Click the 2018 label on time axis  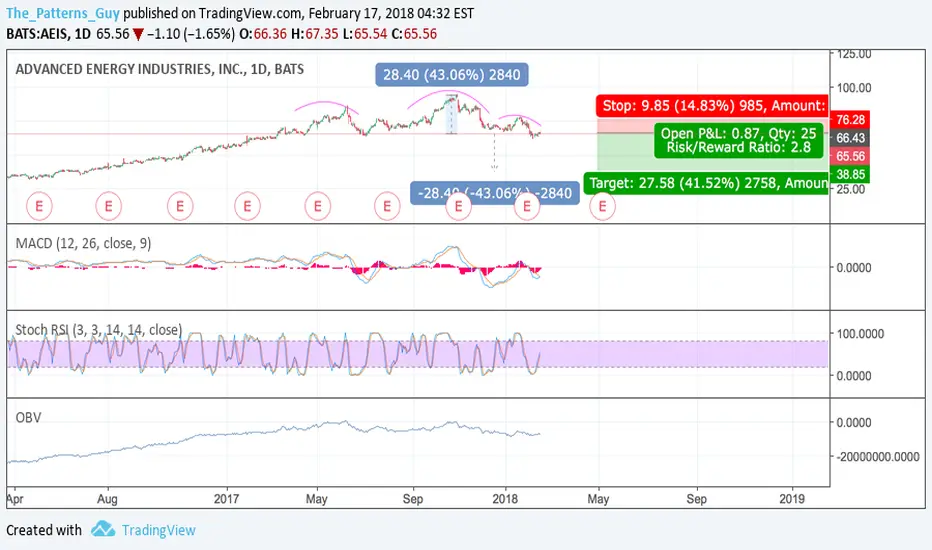coord(505,499)
